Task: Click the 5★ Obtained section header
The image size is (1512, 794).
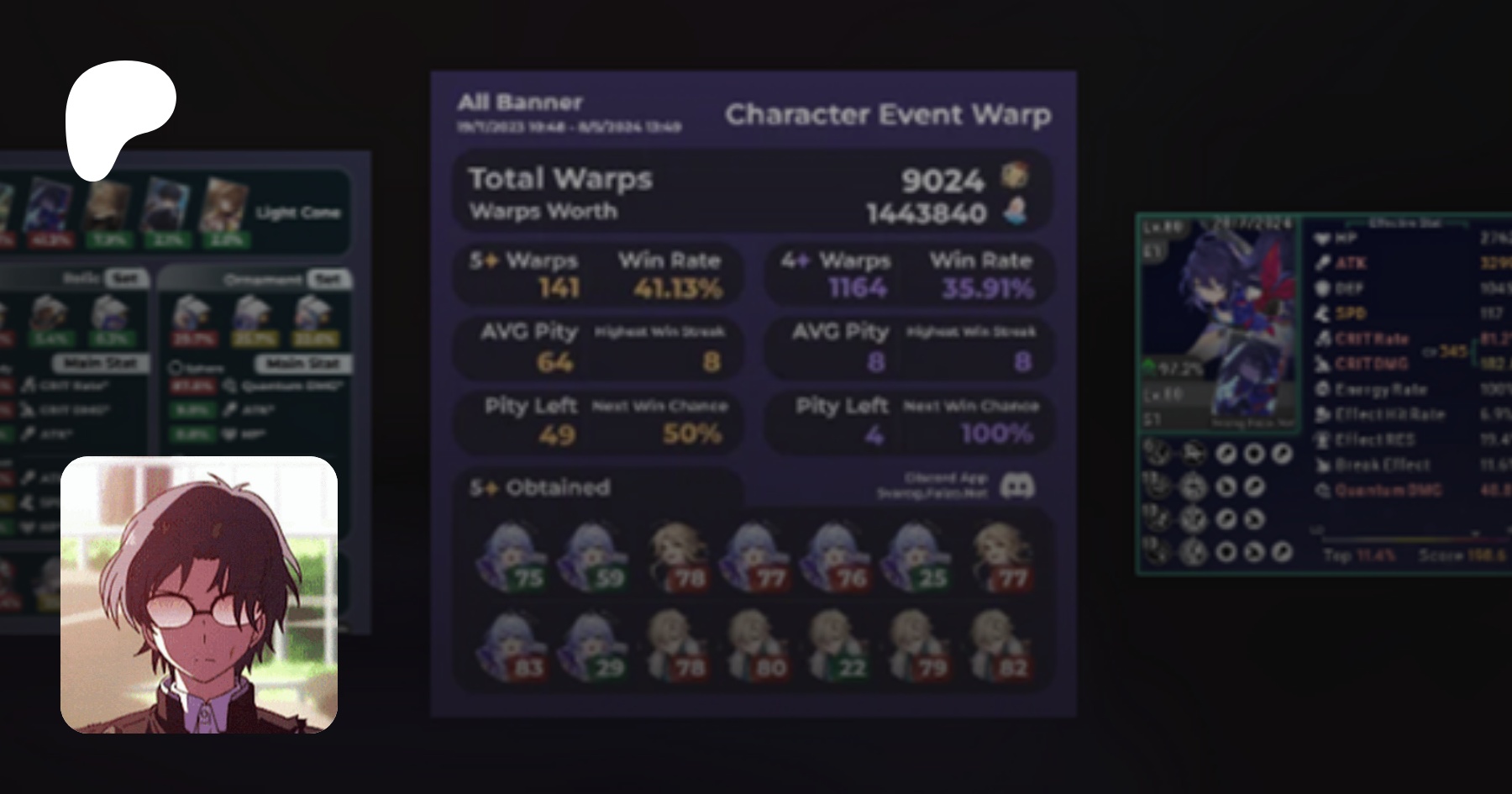Action: (x=539, y=487)
